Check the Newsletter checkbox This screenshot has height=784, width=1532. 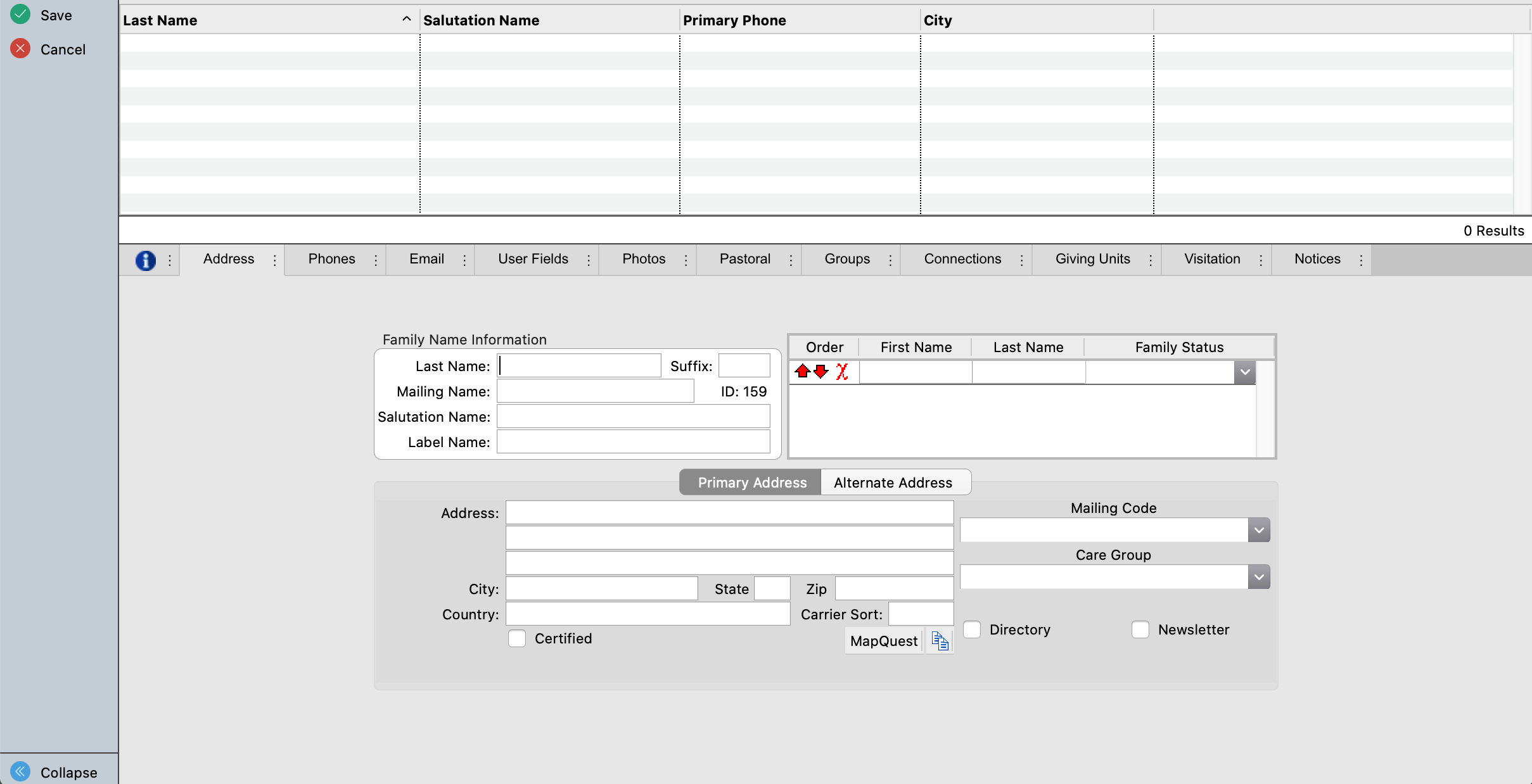1140,629
